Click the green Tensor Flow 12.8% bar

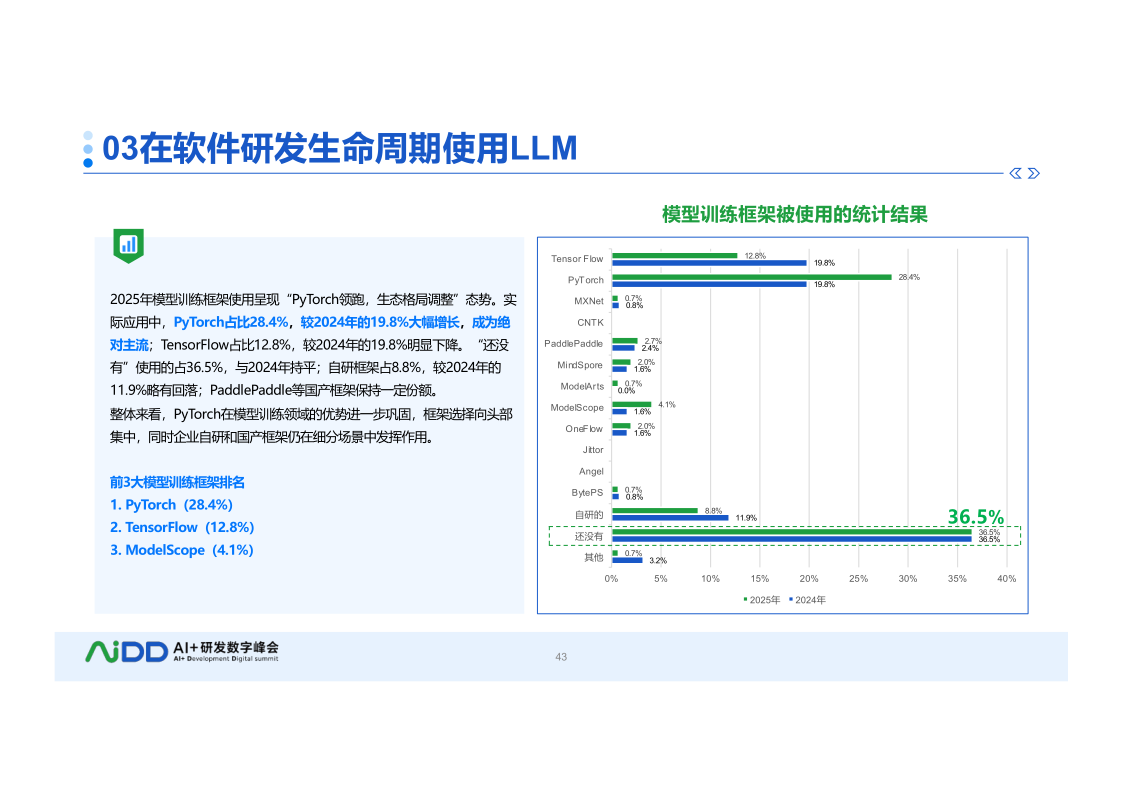click(x=675, y=256)
